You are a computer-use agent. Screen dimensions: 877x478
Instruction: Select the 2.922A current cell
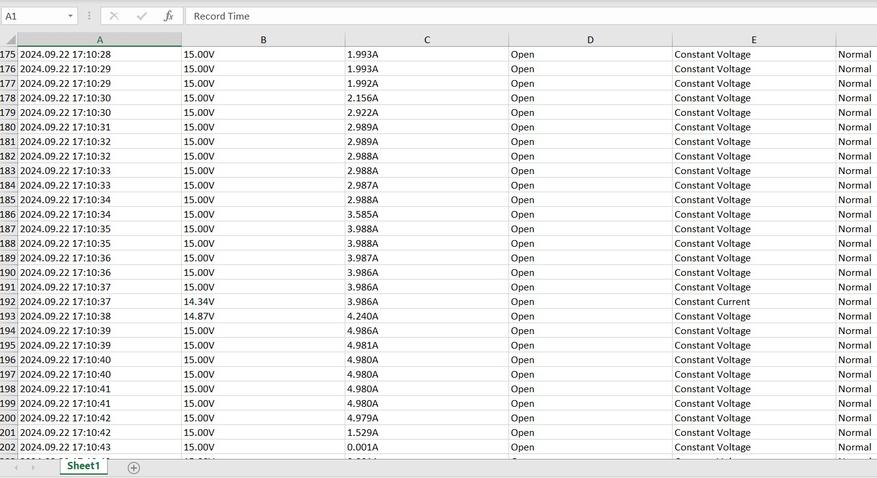coord(427,112)
